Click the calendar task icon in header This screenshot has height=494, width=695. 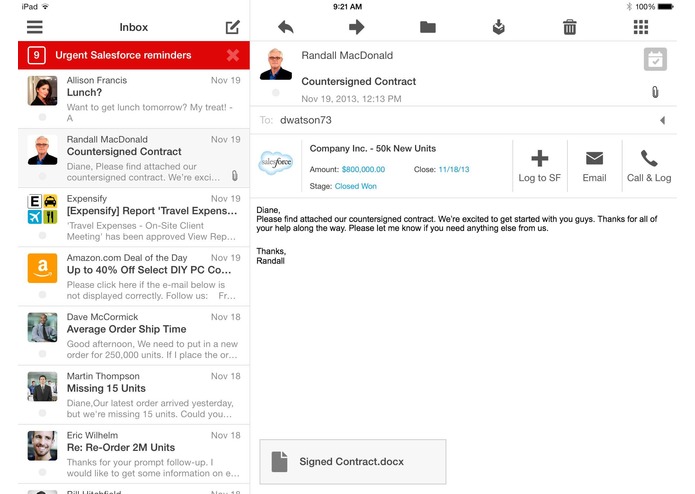coord(655,59)
